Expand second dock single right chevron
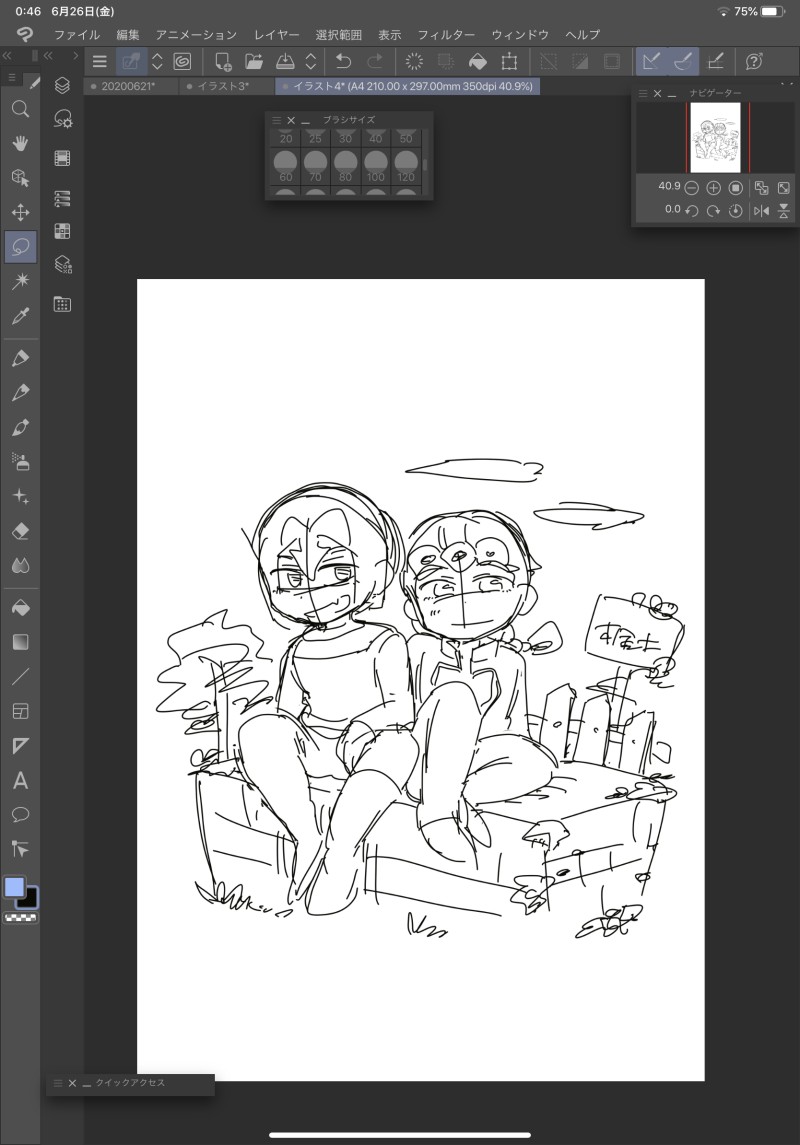This screenshot has width=800, height=1145. point(75,55)
